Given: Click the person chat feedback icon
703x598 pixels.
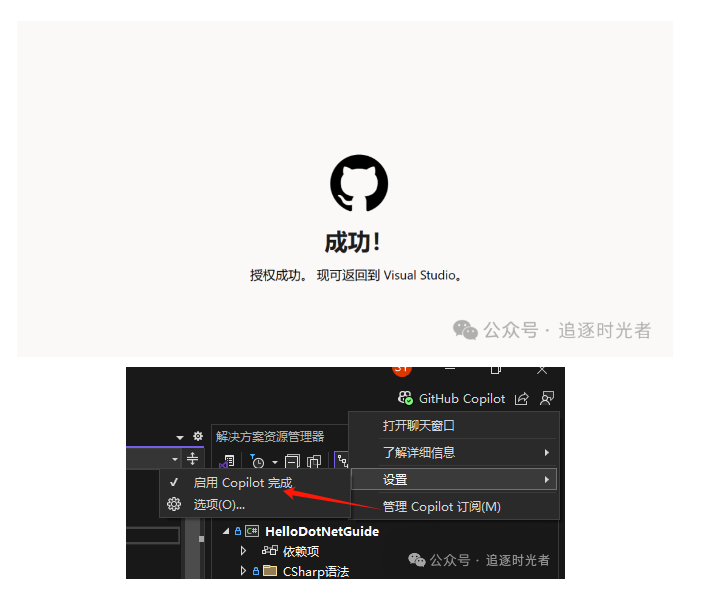Looking at the screenshot, I should point(547,398).
